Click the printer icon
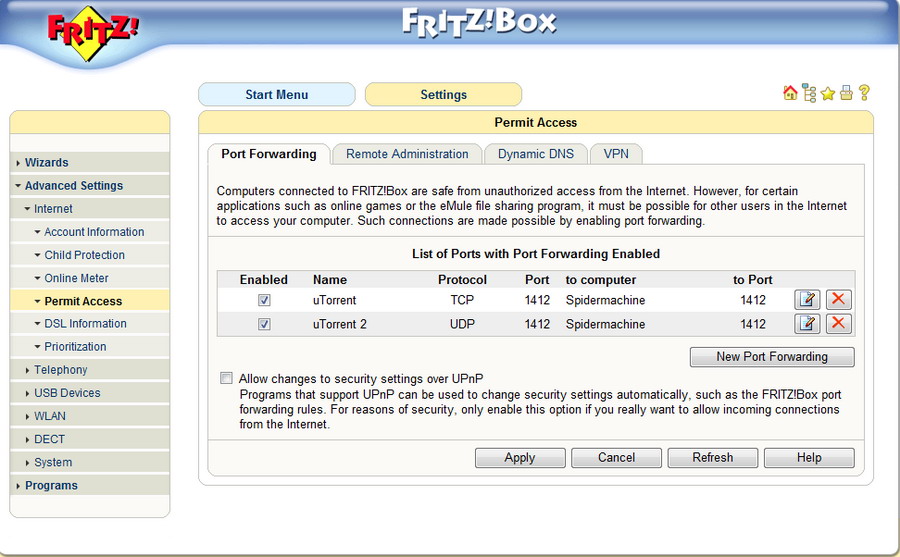This screenshot has width=900, height=557. (846, 93)
